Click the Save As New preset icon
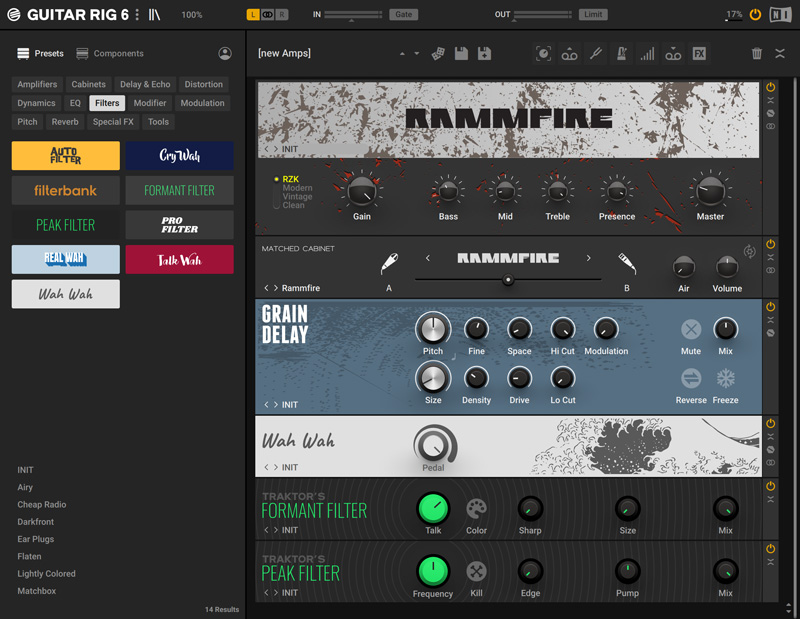This screenshot has width=800, height=619. click(x=484, y=54)
